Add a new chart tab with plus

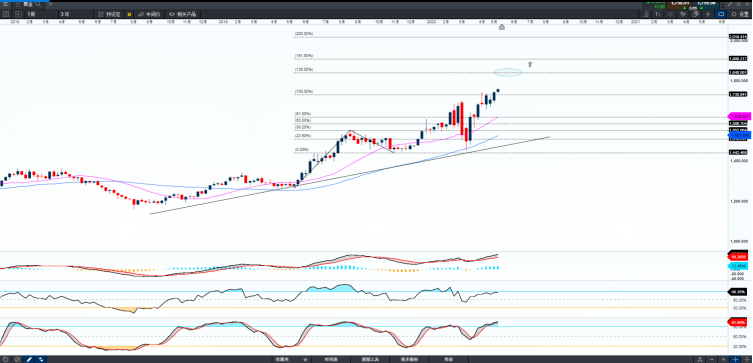[50, 4]
